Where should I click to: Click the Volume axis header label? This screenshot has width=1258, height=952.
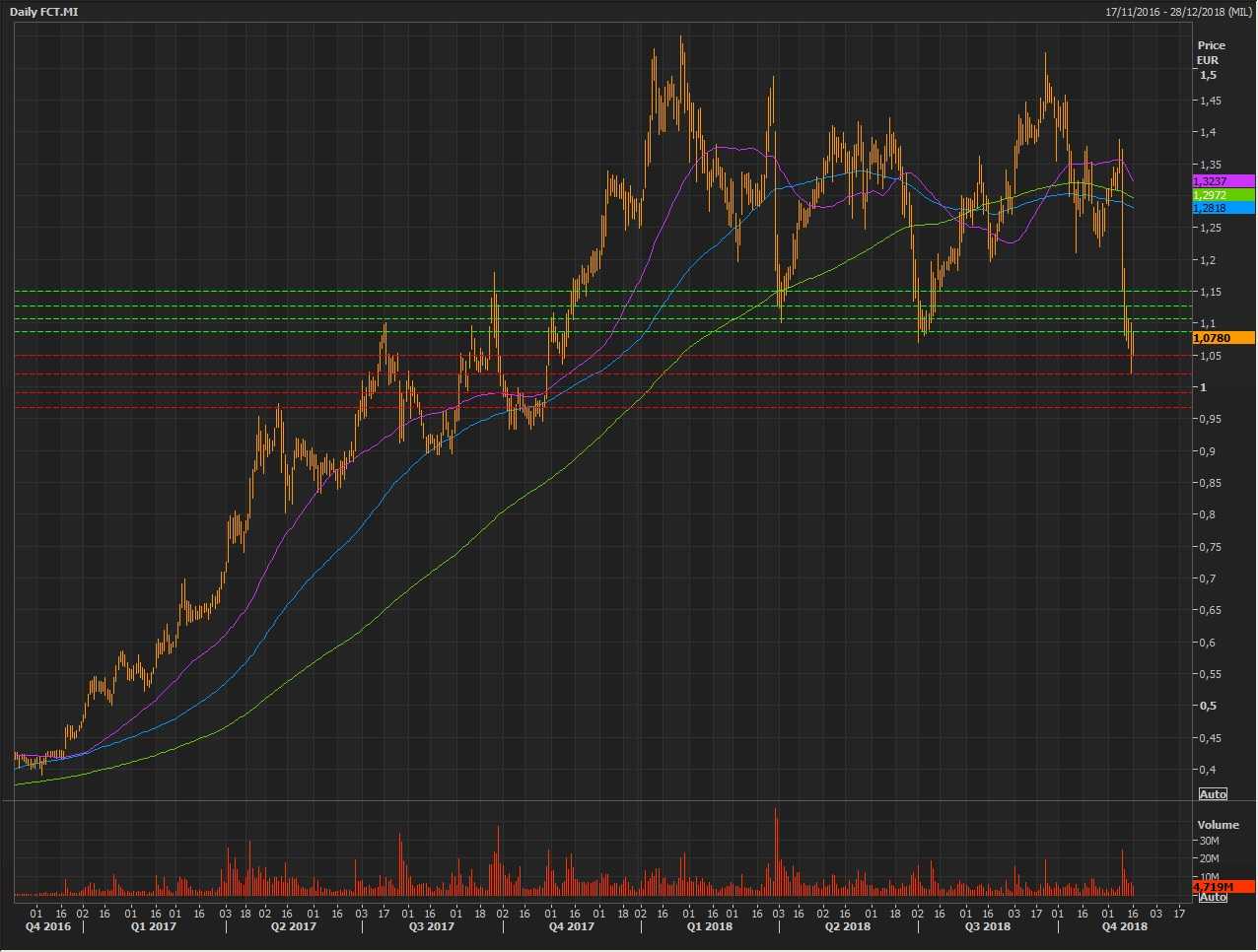coord(1218,825)
